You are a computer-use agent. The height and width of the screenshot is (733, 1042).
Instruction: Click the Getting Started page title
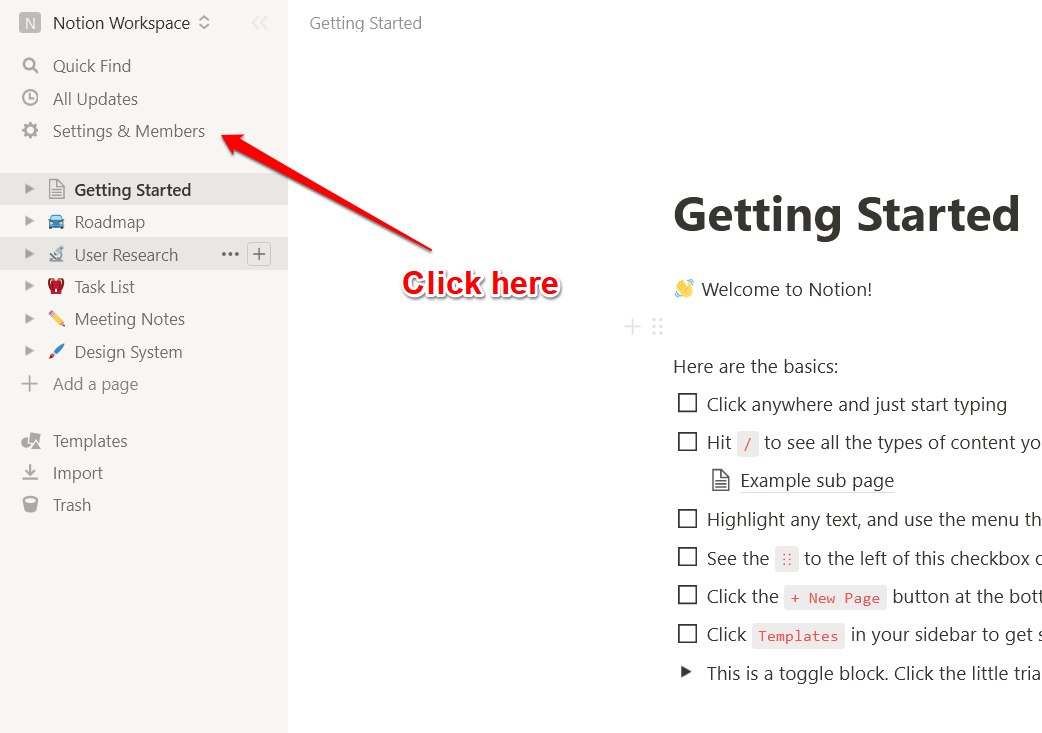click(847, 215)
